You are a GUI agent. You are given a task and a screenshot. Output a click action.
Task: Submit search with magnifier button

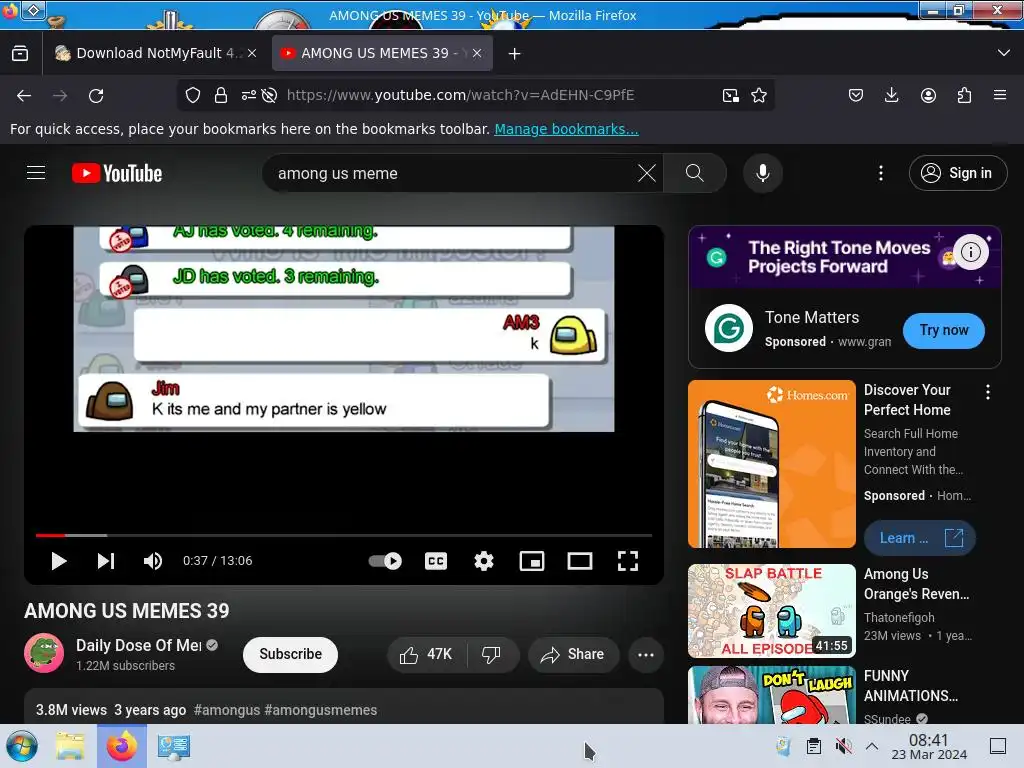click(x=695, y=173)
